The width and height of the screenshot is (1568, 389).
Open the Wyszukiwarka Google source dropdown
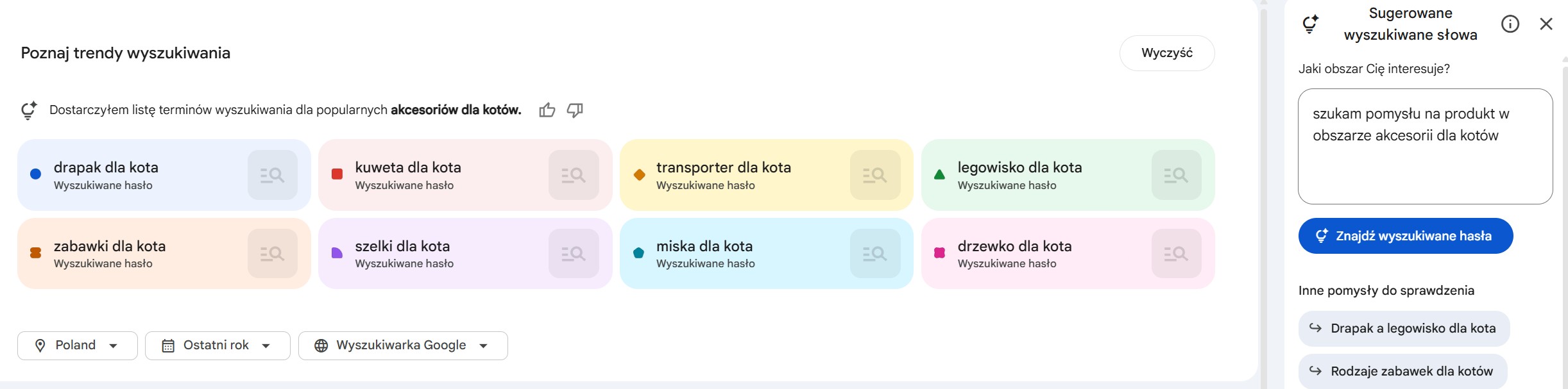[x=403, y=345]
